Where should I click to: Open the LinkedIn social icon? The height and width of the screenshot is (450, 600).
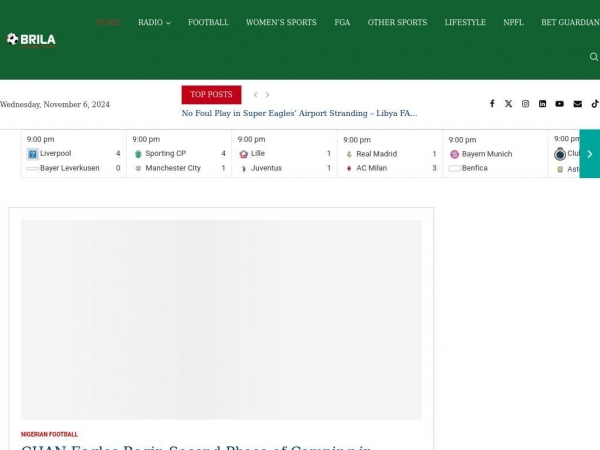click(x=542, y=104)
